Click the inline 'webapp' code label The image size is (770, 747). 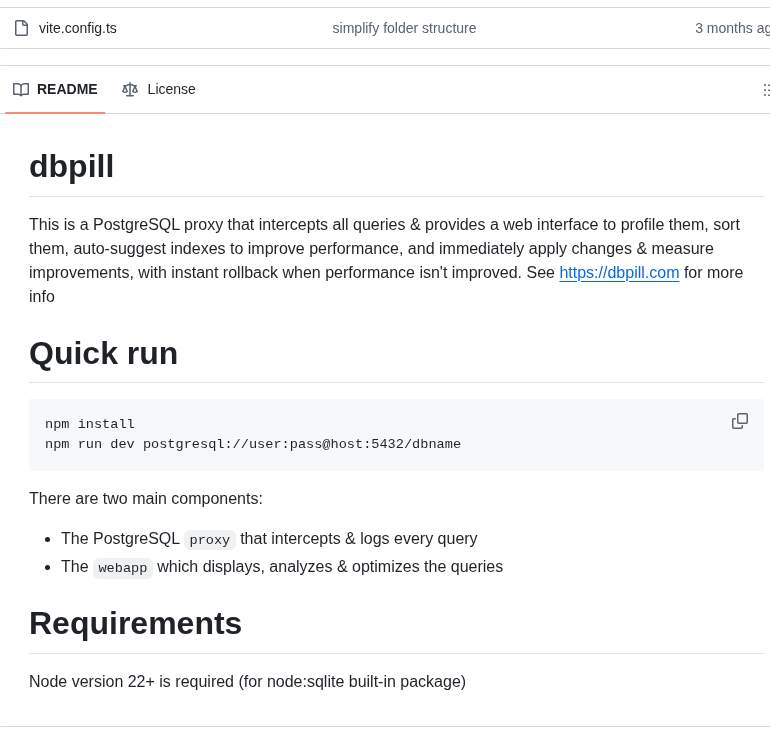click(x=123, y=568)
